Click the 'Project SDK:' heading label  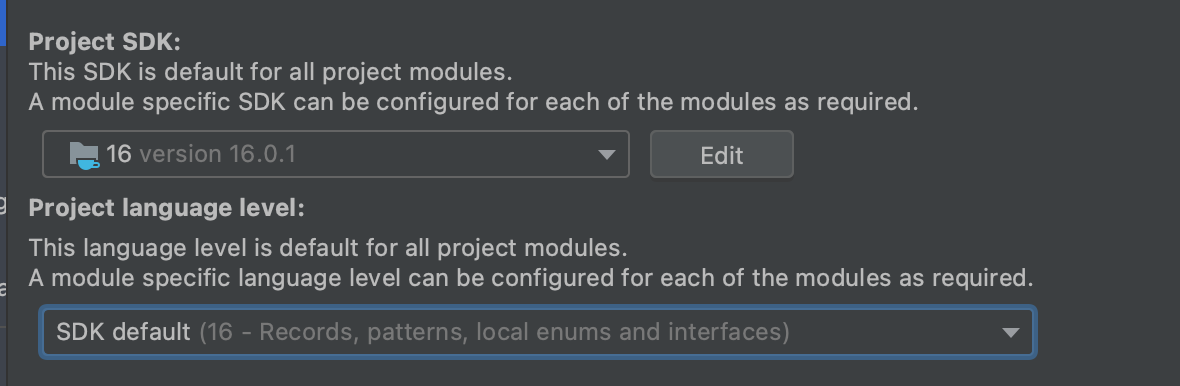pos(105,42)
